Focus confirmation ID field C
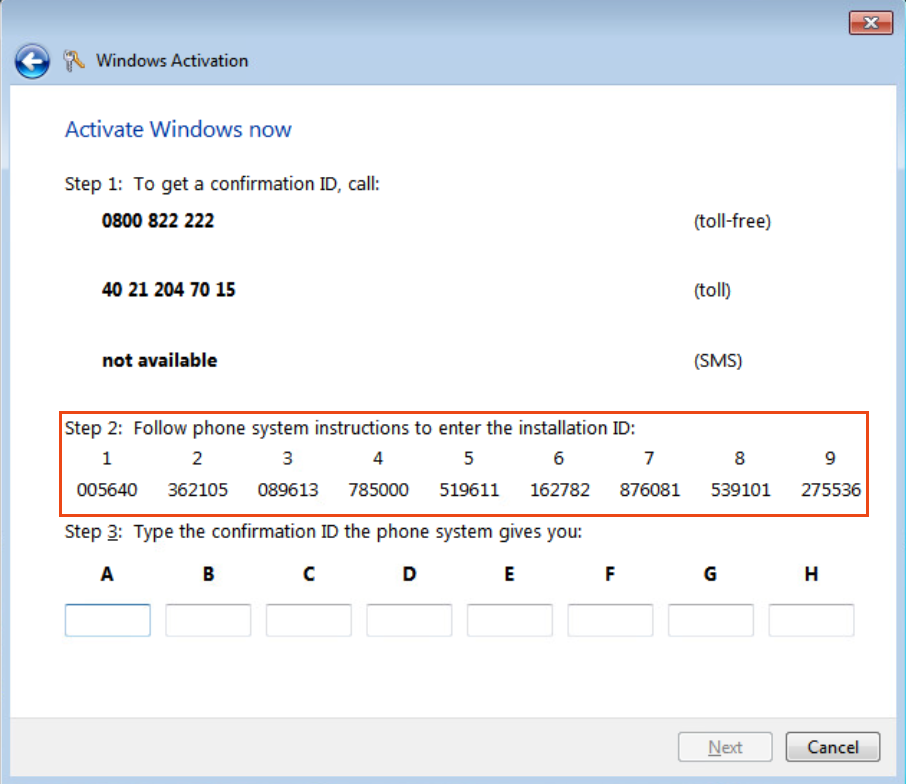The width and height of the screenshot is (906, 784). pyautogui.click(x=309, y=620)
